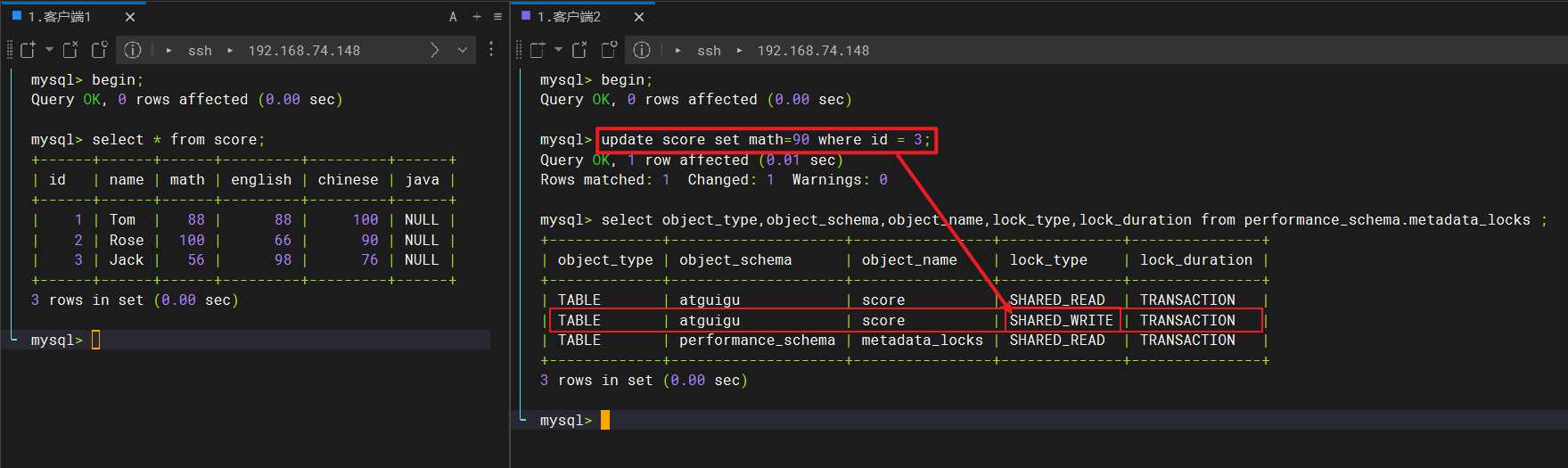1568x468 pixels.
Task: Click the 'begin;' command in right terminal
Action: (627, 79)
